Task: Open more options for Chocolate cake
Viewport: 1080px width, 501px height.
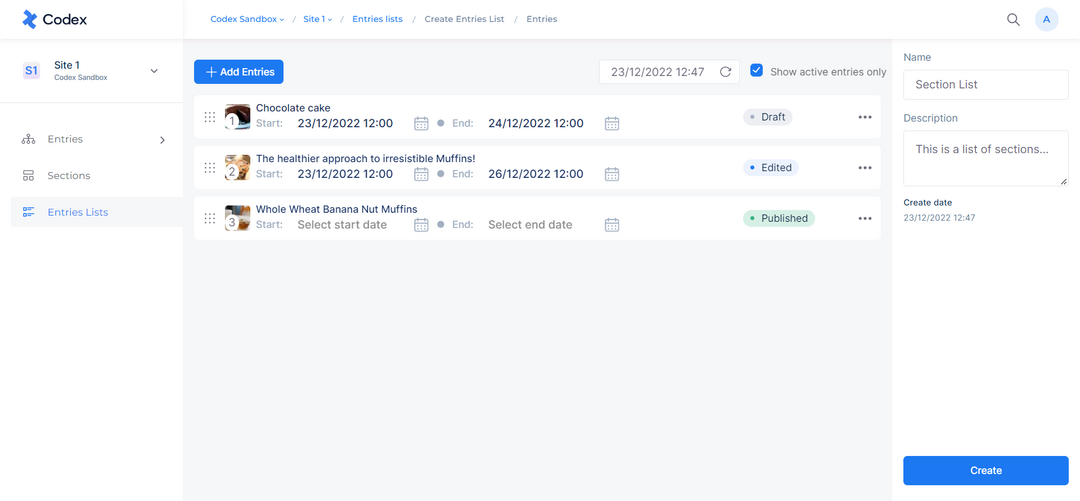Action: point(865,117)
